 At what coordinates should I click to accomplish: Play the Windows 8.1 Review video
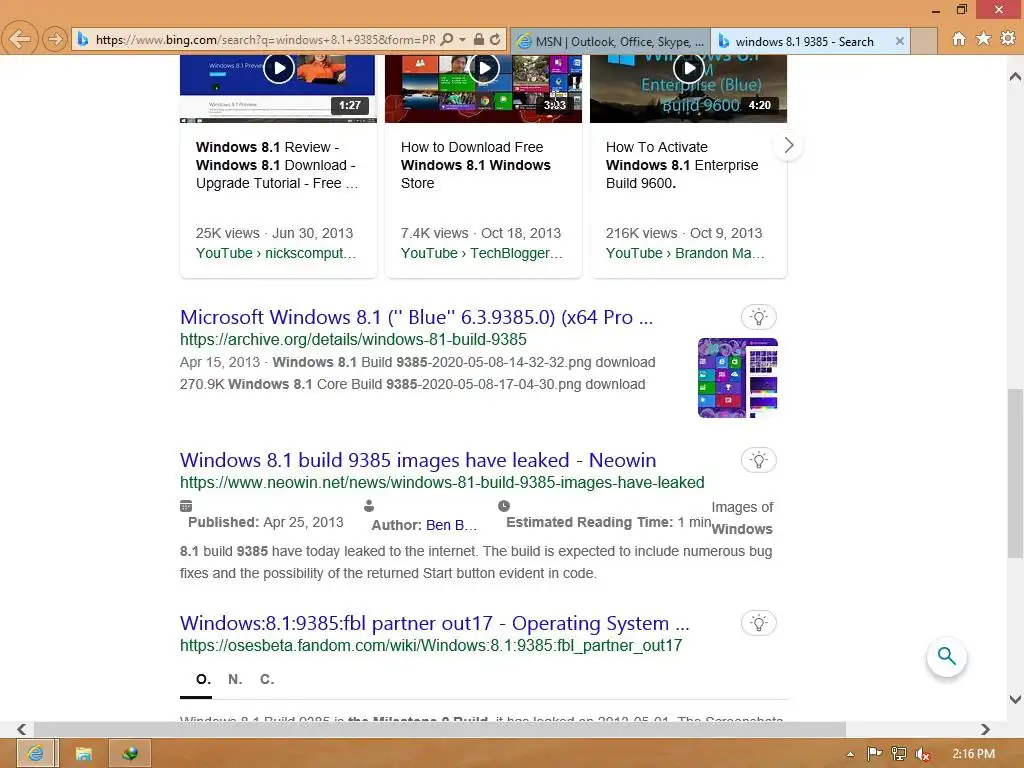tap(279, 68)
